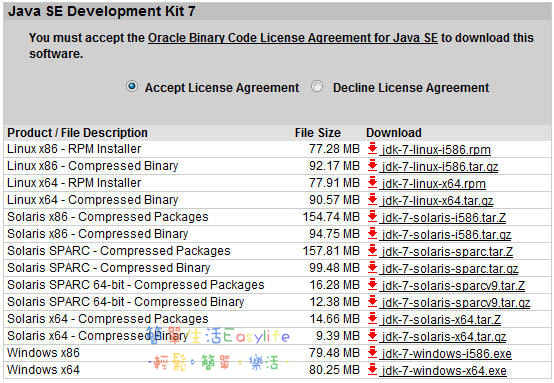The image size is (554, 383).
Task: Click download arrow for Solaris x86 Compressed Packages
Action: [x=372, y=216]
